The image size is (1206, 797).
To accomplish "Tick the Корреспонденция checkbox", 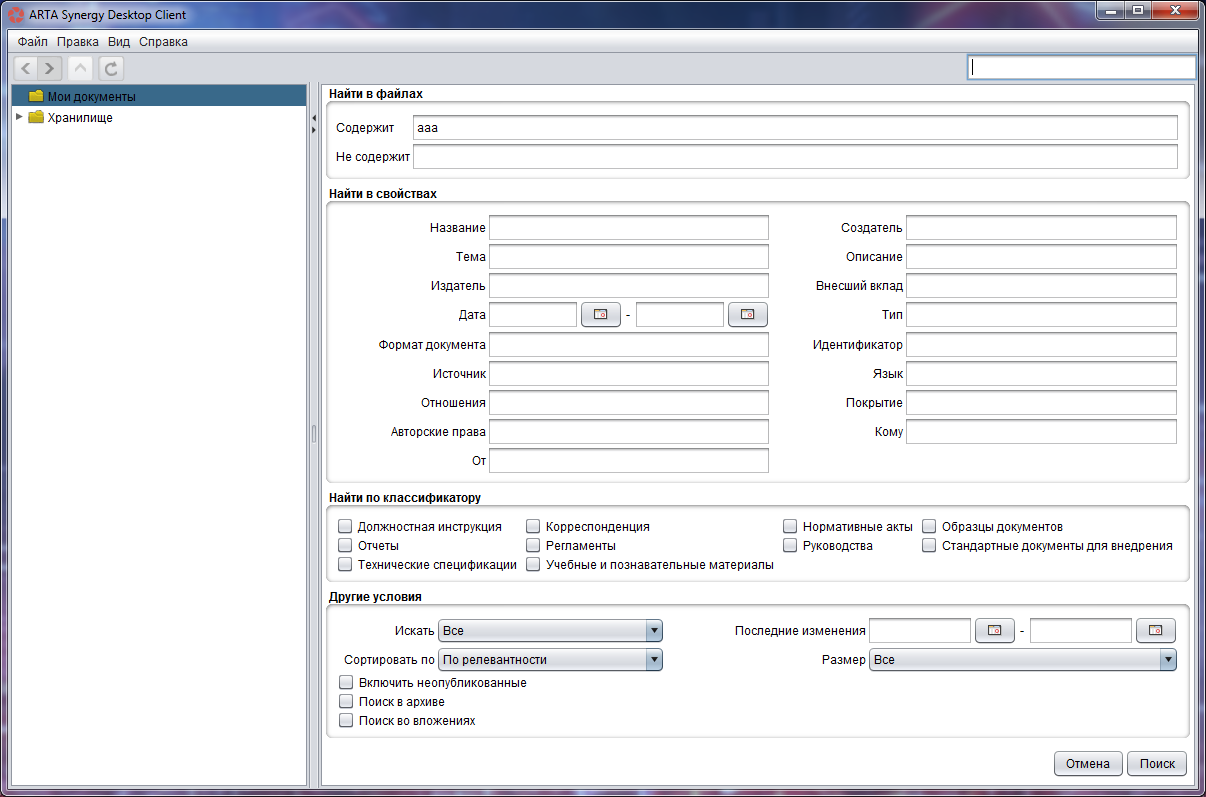I will (x=533, y=526).
